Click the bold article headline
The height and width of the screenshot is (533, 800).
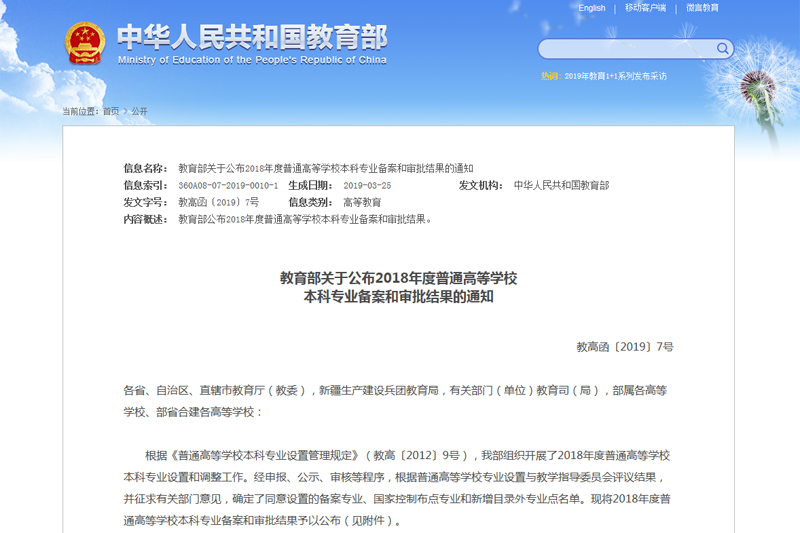pyautogui.click(x=398, y=287)
